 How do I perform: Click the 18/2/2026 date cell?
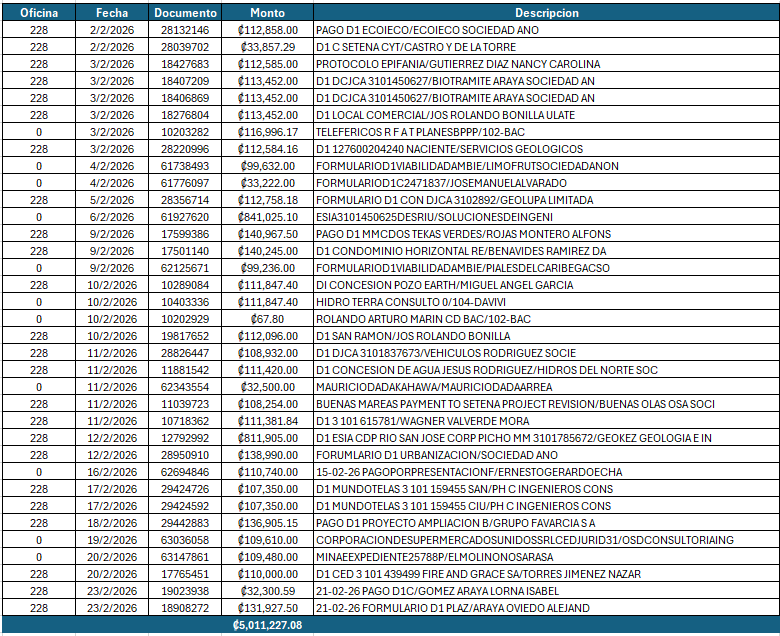coord(111,523)
